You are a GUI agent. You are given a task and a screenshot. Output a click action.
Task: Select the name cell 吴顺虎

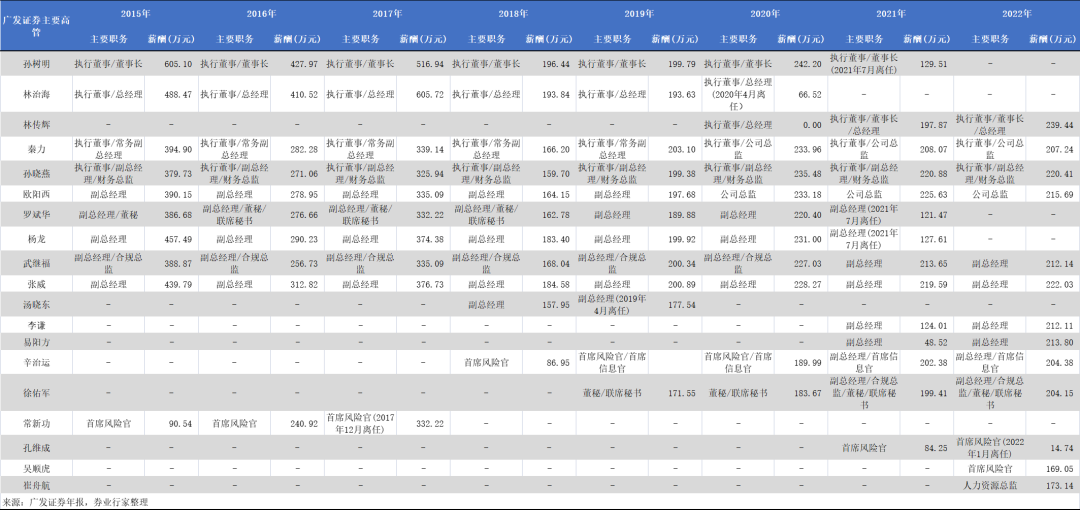click(x=36, y=469)
